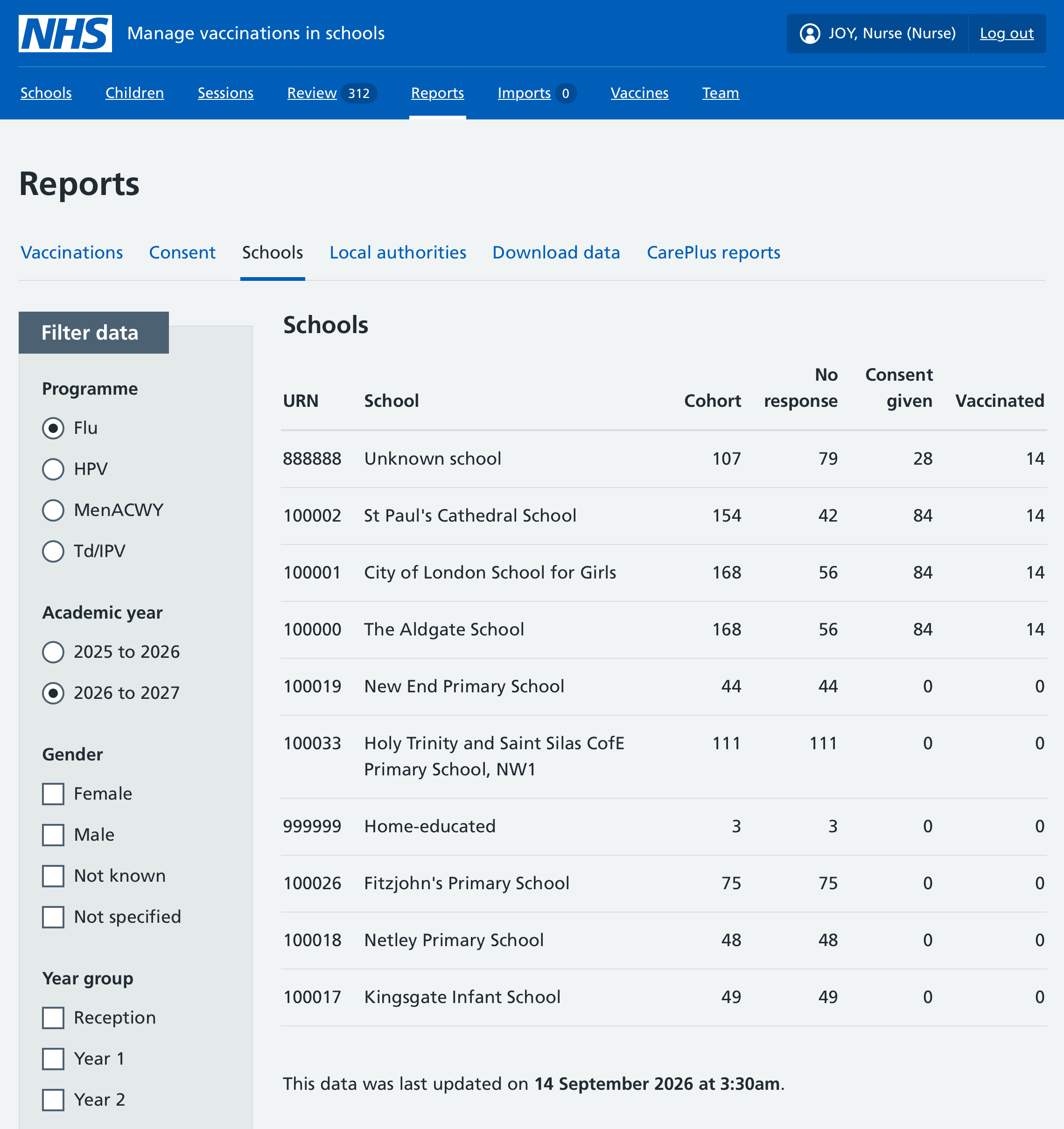Screen dimensions: 1064x1129
Task: Switch to the Vaccinations reports tab
Action: (x=72, y=252)
